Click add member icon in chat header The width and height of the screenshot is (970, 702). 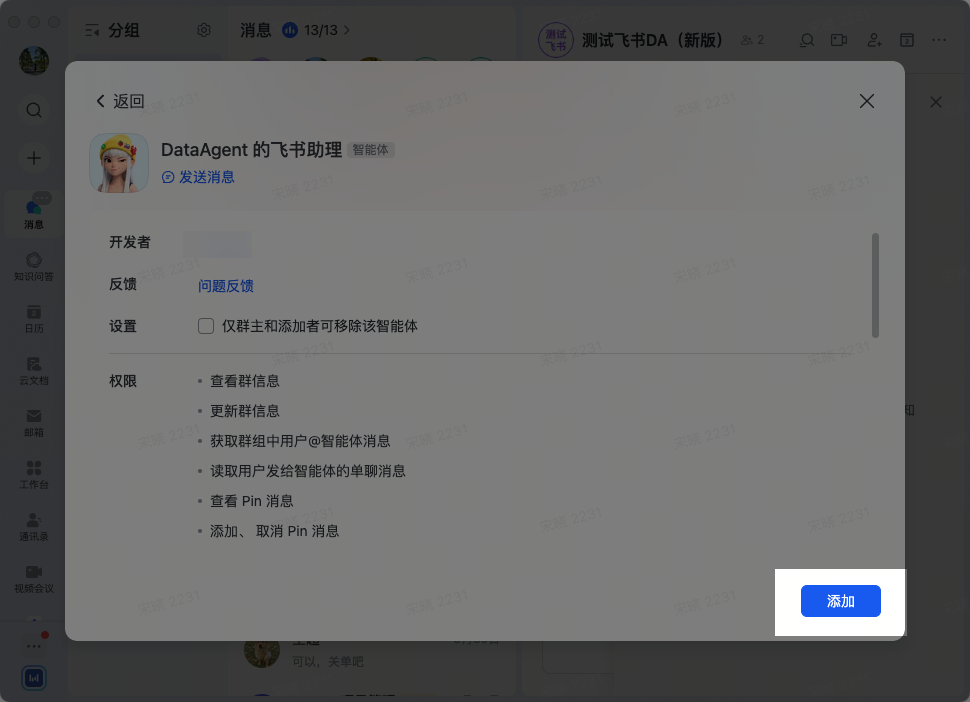(x=874, y=40)
